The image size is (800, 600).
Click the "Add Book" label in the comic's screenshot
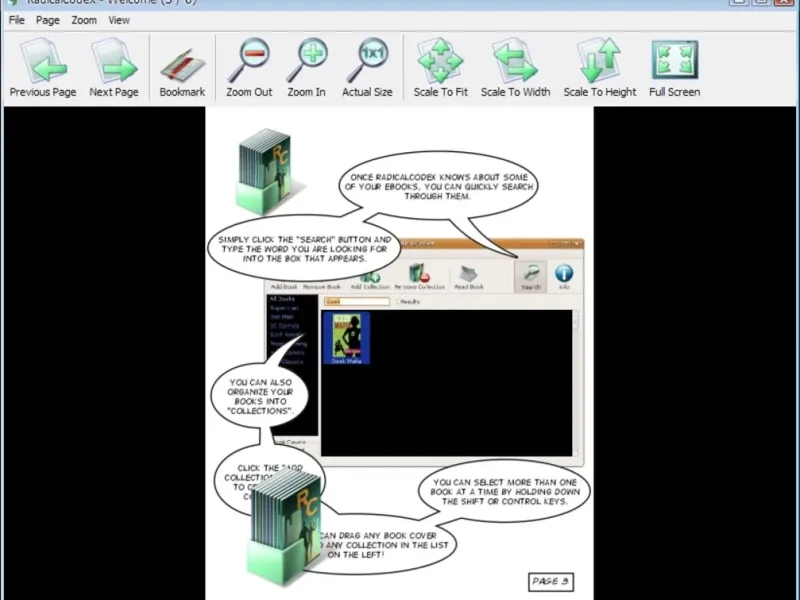284,287
